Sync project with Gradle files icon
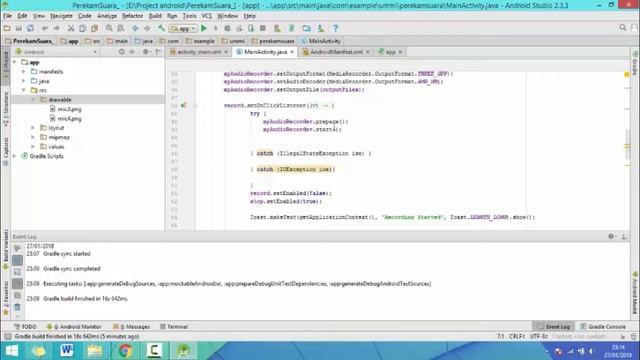 pyautogui.click(x=291, y=28)
